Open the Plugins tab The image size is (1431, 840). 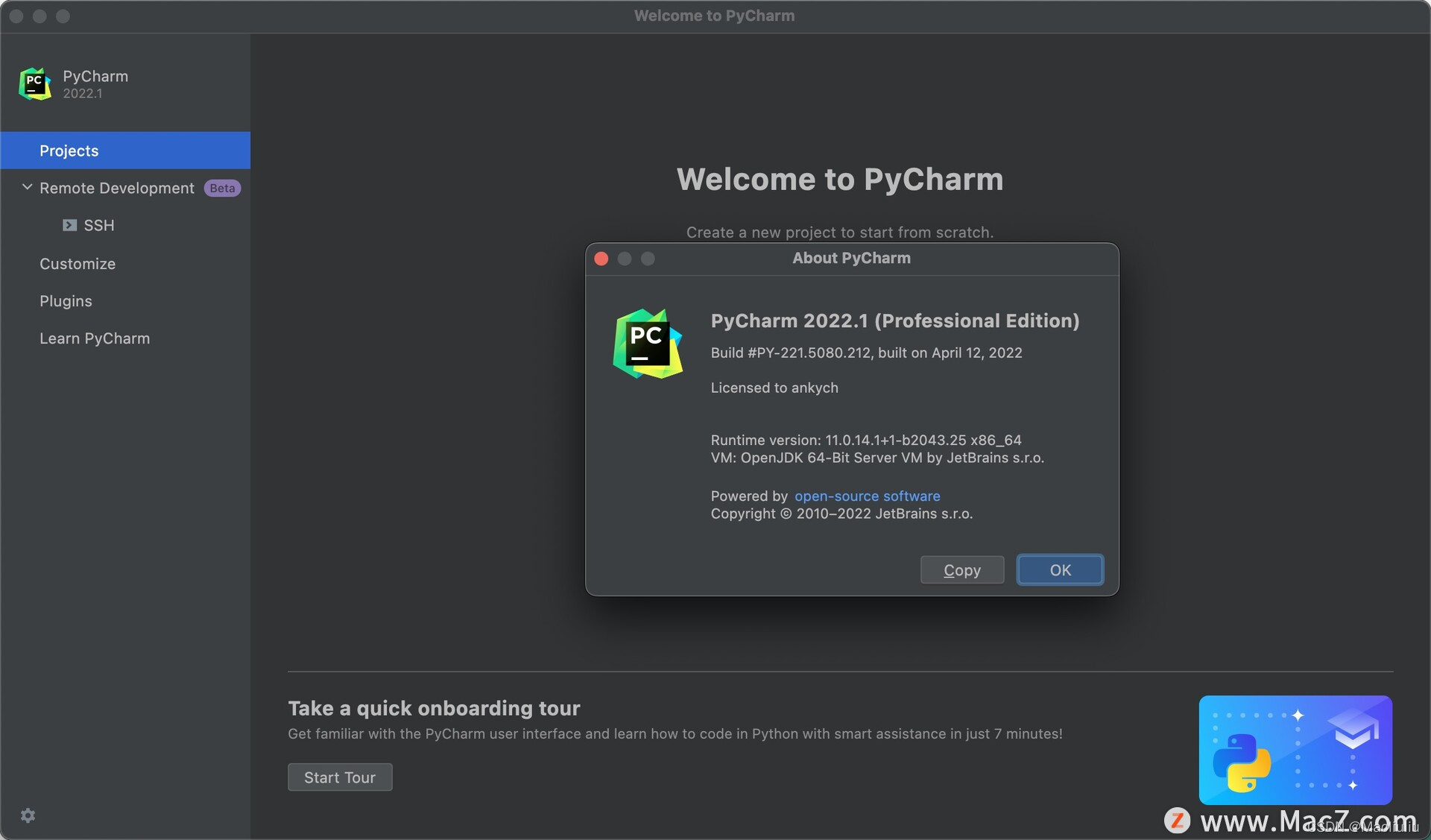[66, 301]
